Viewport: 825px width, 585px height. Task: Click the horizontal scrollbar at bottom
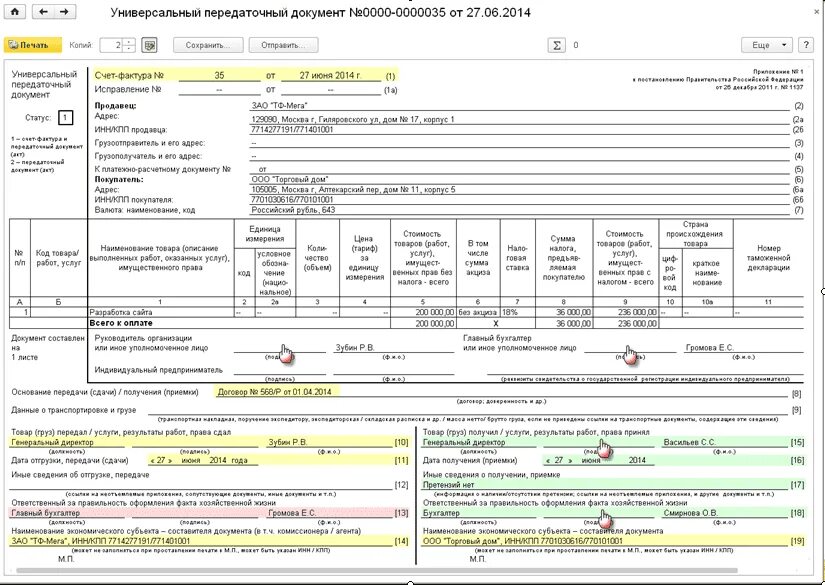[x=376, y=570]
